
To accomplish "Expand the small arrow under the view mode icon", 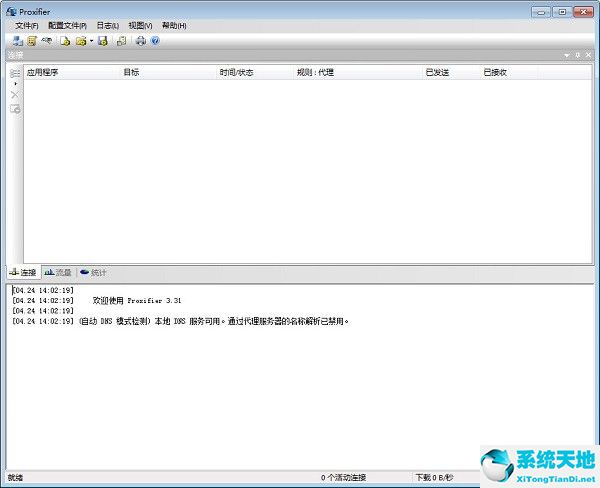I will click(x=15, y=83).
